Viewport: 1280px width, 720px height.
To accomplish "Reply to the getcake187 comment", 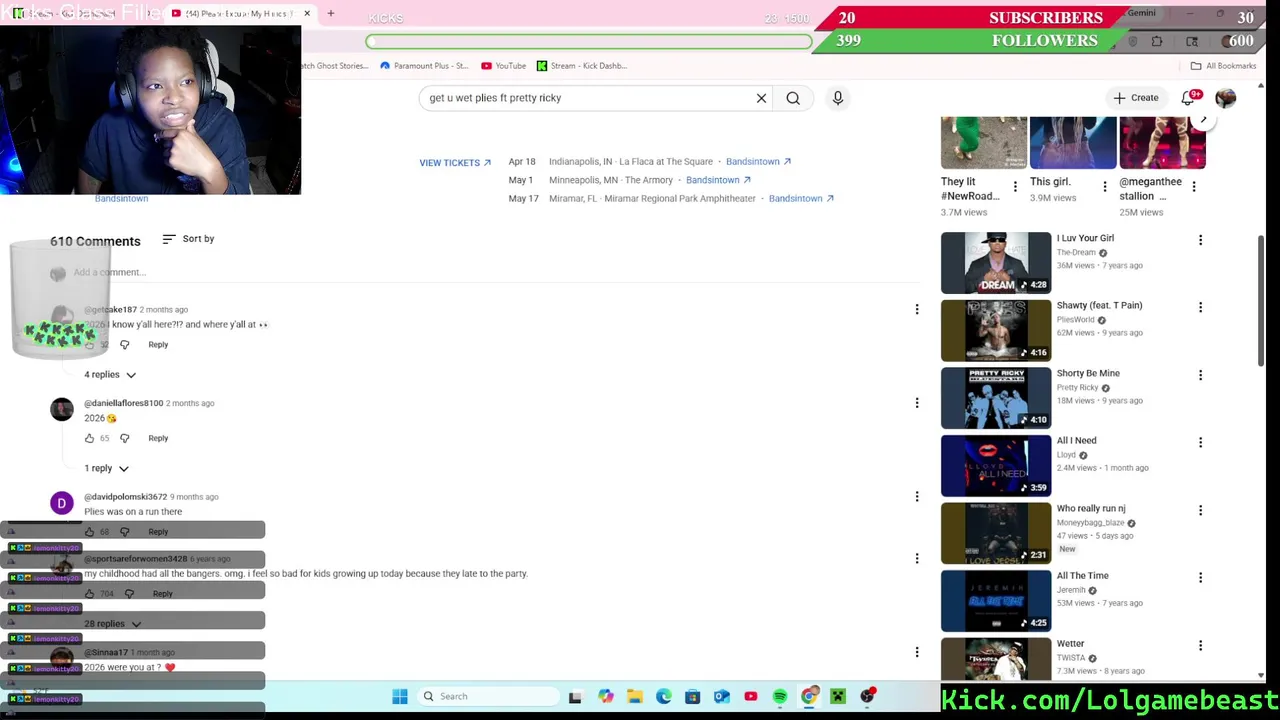I will coord(158,344).
